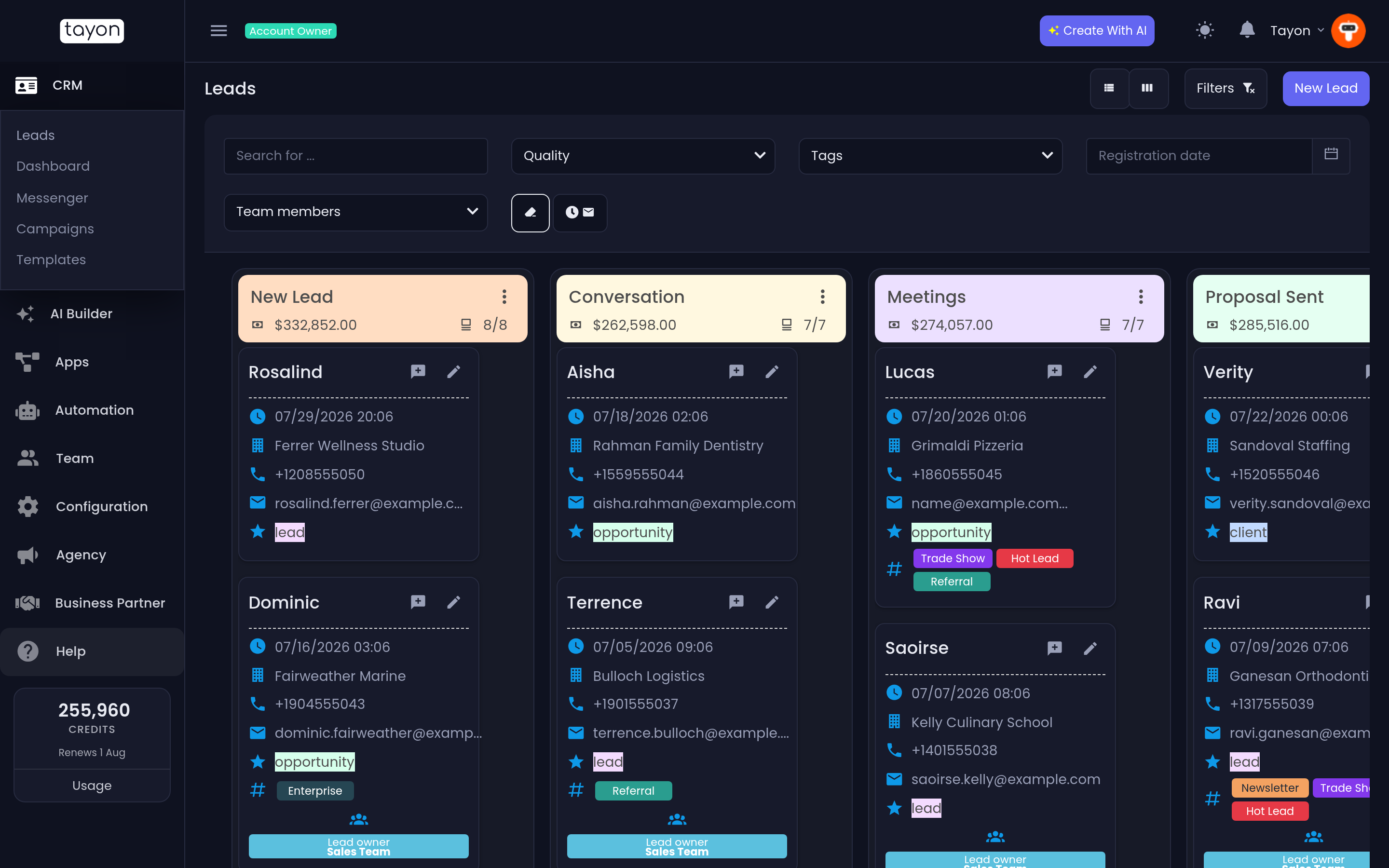Image resolution: width=1389 pixels, height=868 pixels.
Task: Click the Account Owner badge
Action: (290, 31)
